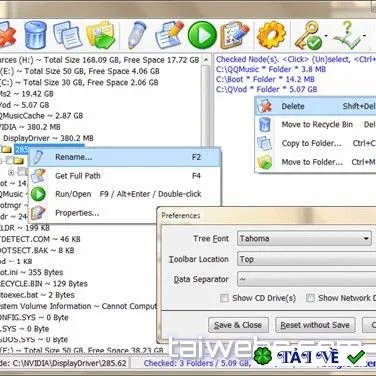Open the Tree Font dropdown showing Tahoma
Viewport: 376px width, 376px height.
[304, 238]
